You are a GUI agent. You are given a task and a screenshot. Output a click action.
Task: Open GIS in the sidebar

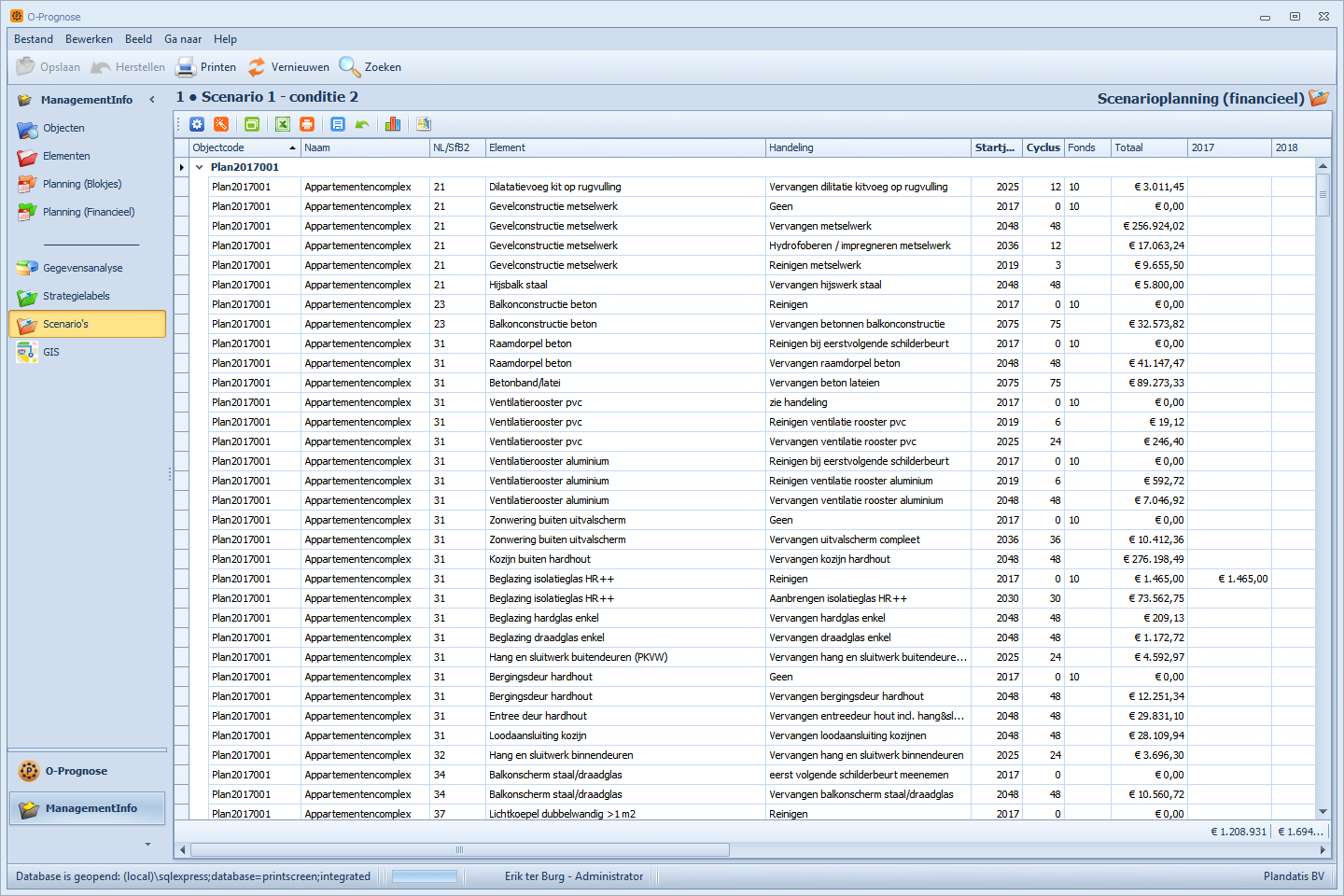(x=87, y=352)
